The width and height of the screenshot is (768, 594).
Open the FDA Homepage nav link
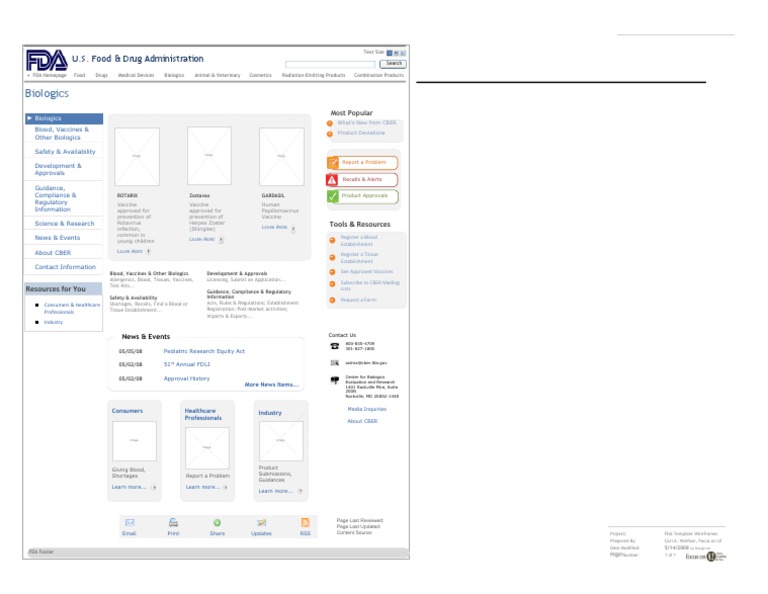[x=49, y=75]
